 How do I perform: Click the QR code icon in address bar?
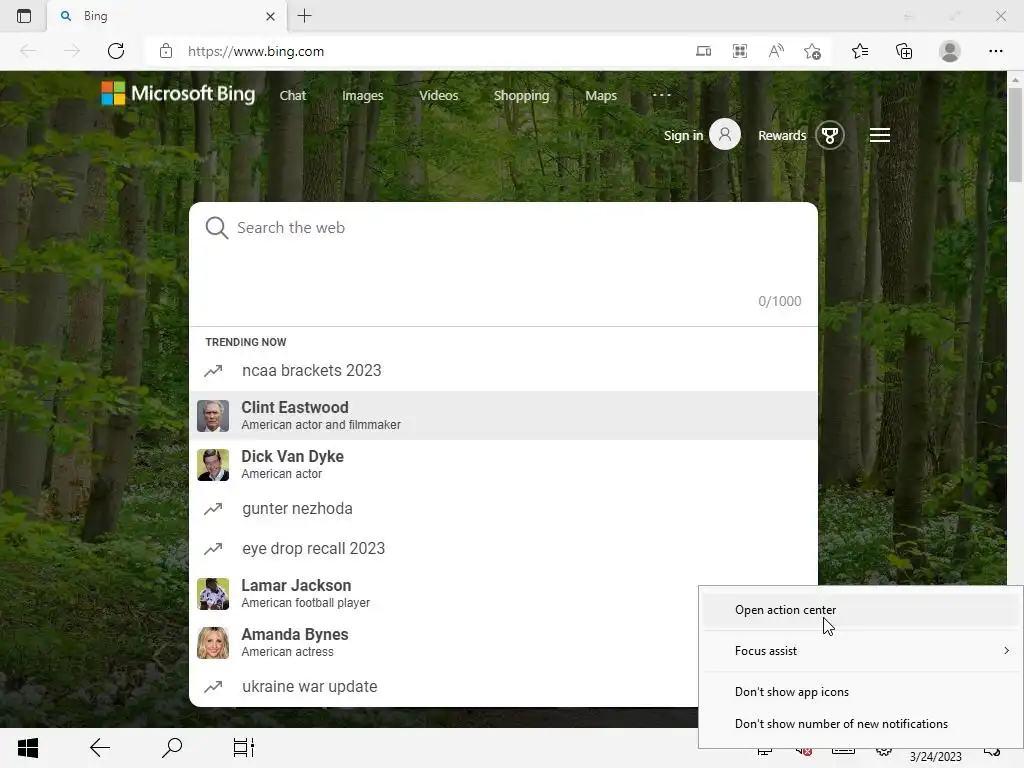(x=740, y=51)
